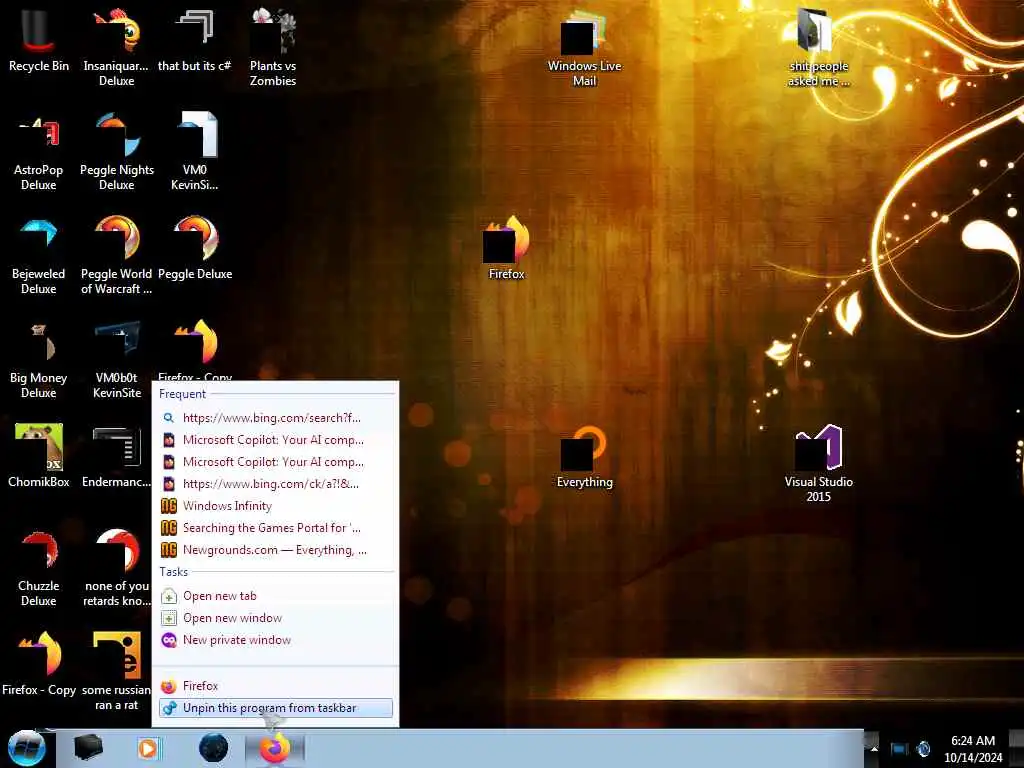Select the Endermanc... desktop icon
Screen dimensions: 1024x768
point(116,456)
